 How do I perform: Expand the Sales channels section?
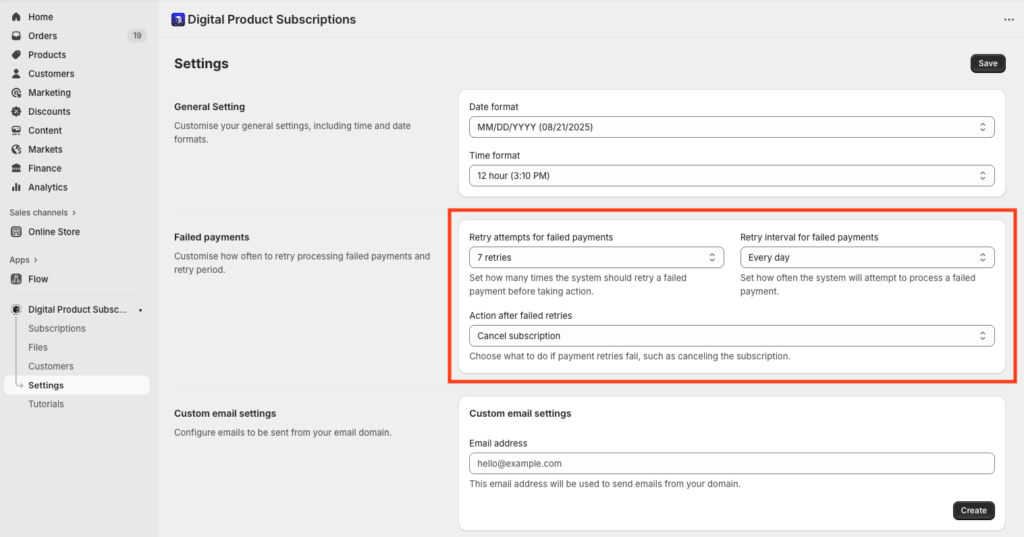[42, 213]
